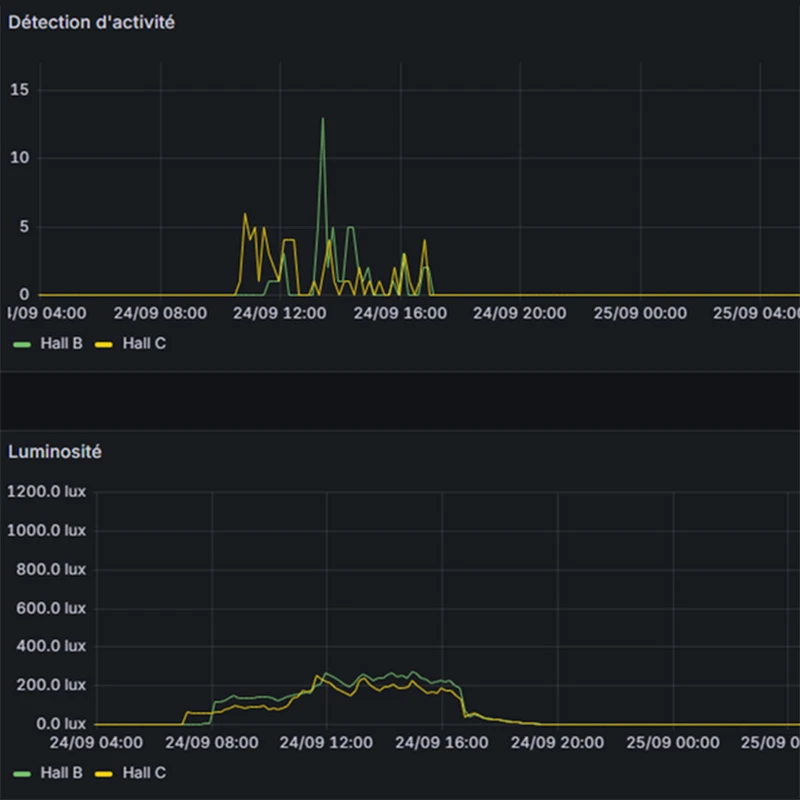This screenshot has height=800, width=800.
Task: Click green Hall B color swatch in activity legend
Action: [22, 343]
